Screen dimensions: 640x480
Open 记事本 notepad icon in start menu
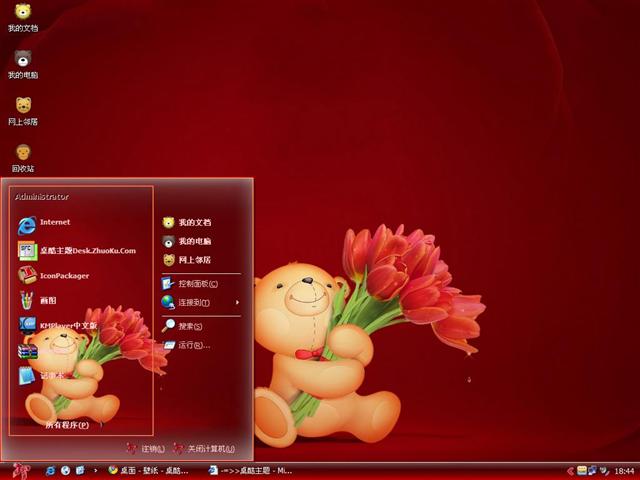27,376
